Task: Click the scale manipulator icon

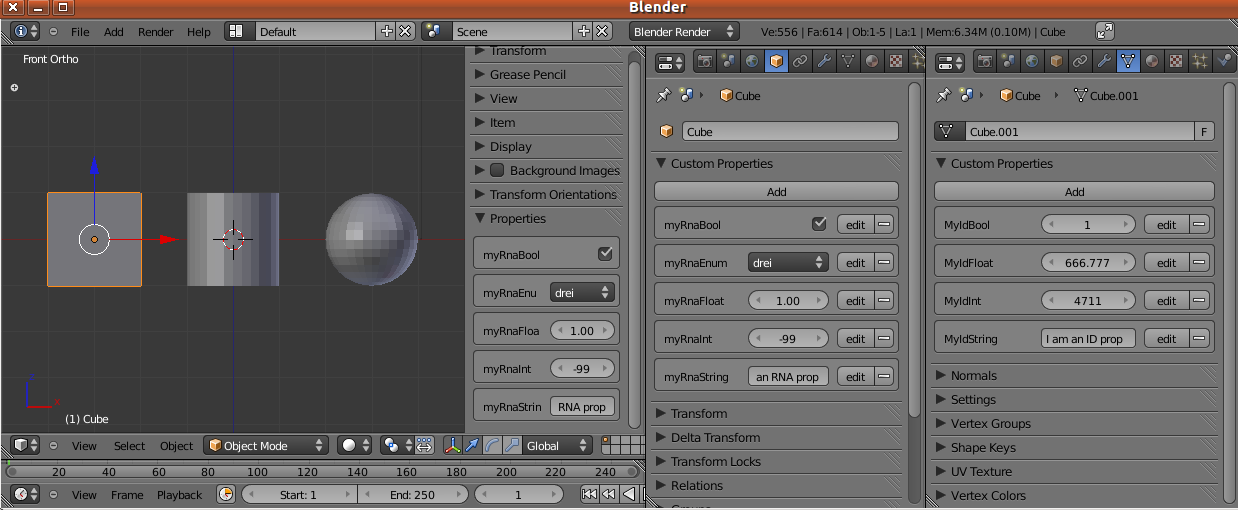Action: (x=511, y=446)
